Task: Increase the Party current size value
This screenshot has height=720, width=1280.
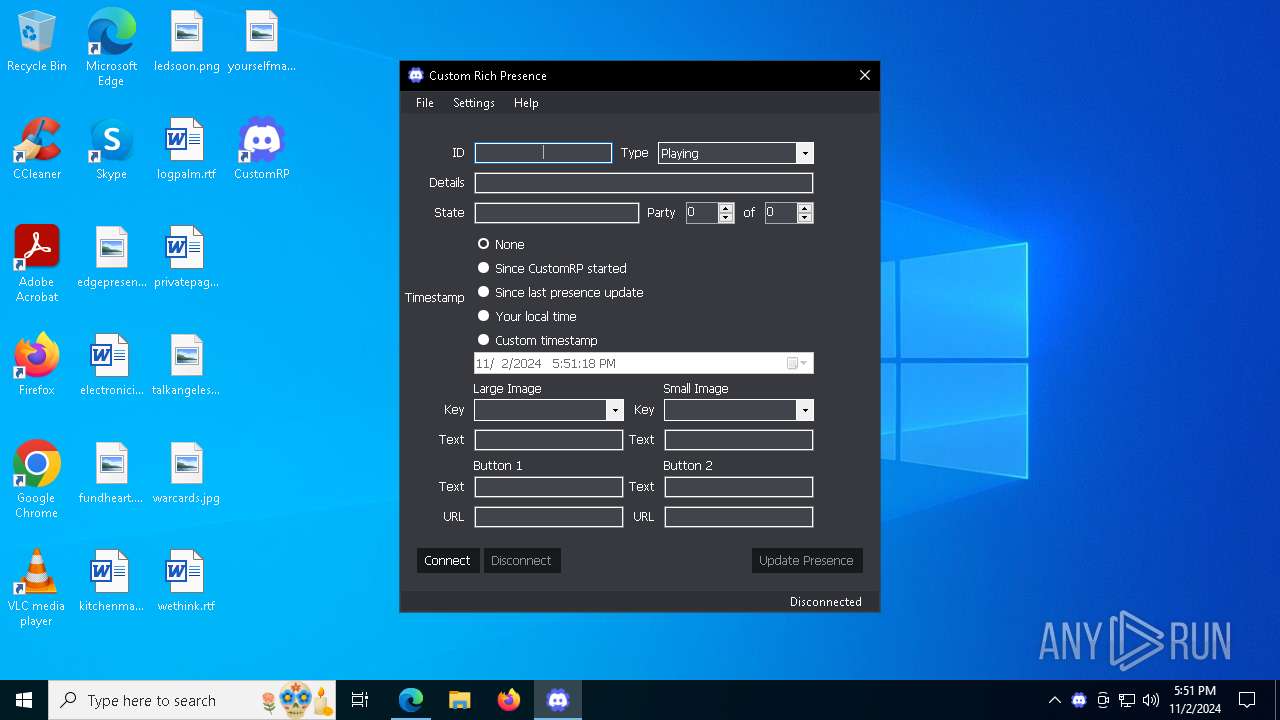Action: coord(726,208)
